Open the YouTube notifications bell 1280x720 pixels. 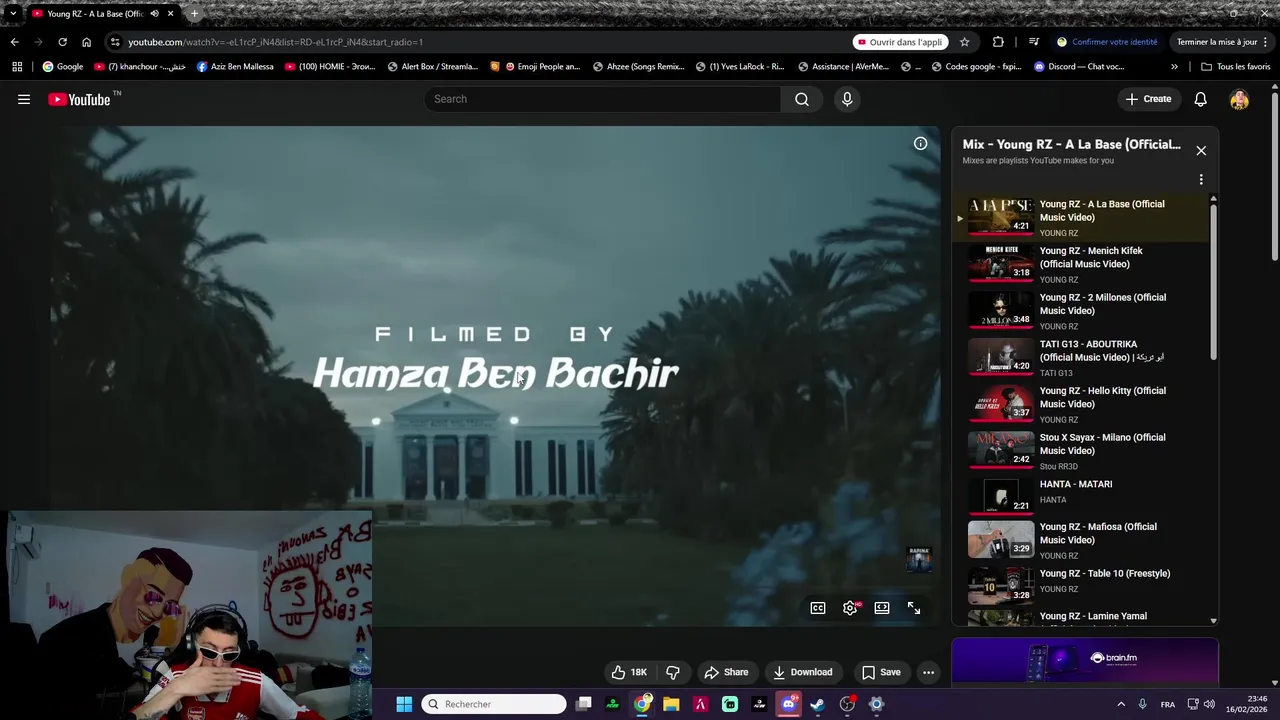click(1200, 99)
